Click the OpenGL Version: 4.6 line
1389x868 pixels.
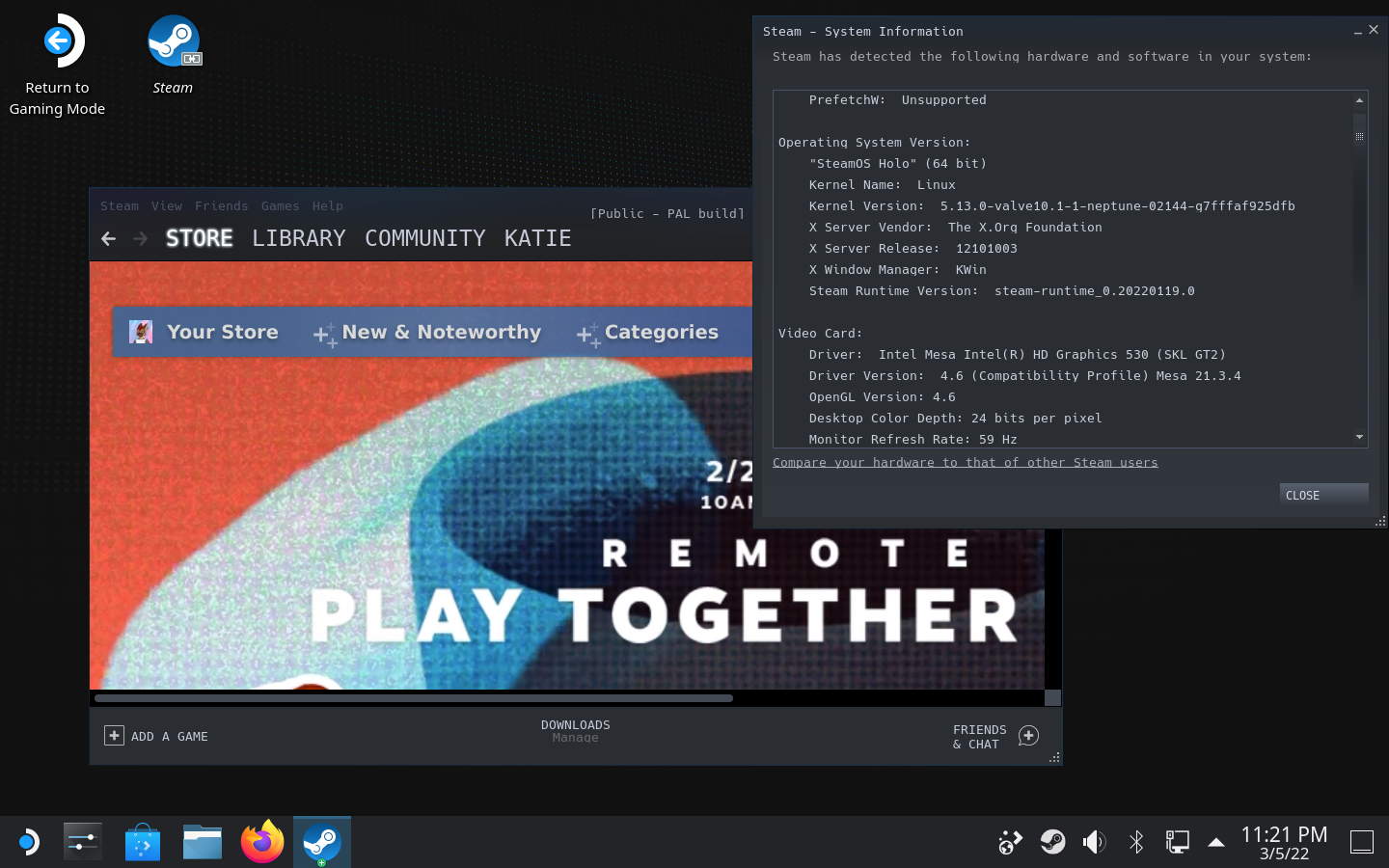(883, 397)
